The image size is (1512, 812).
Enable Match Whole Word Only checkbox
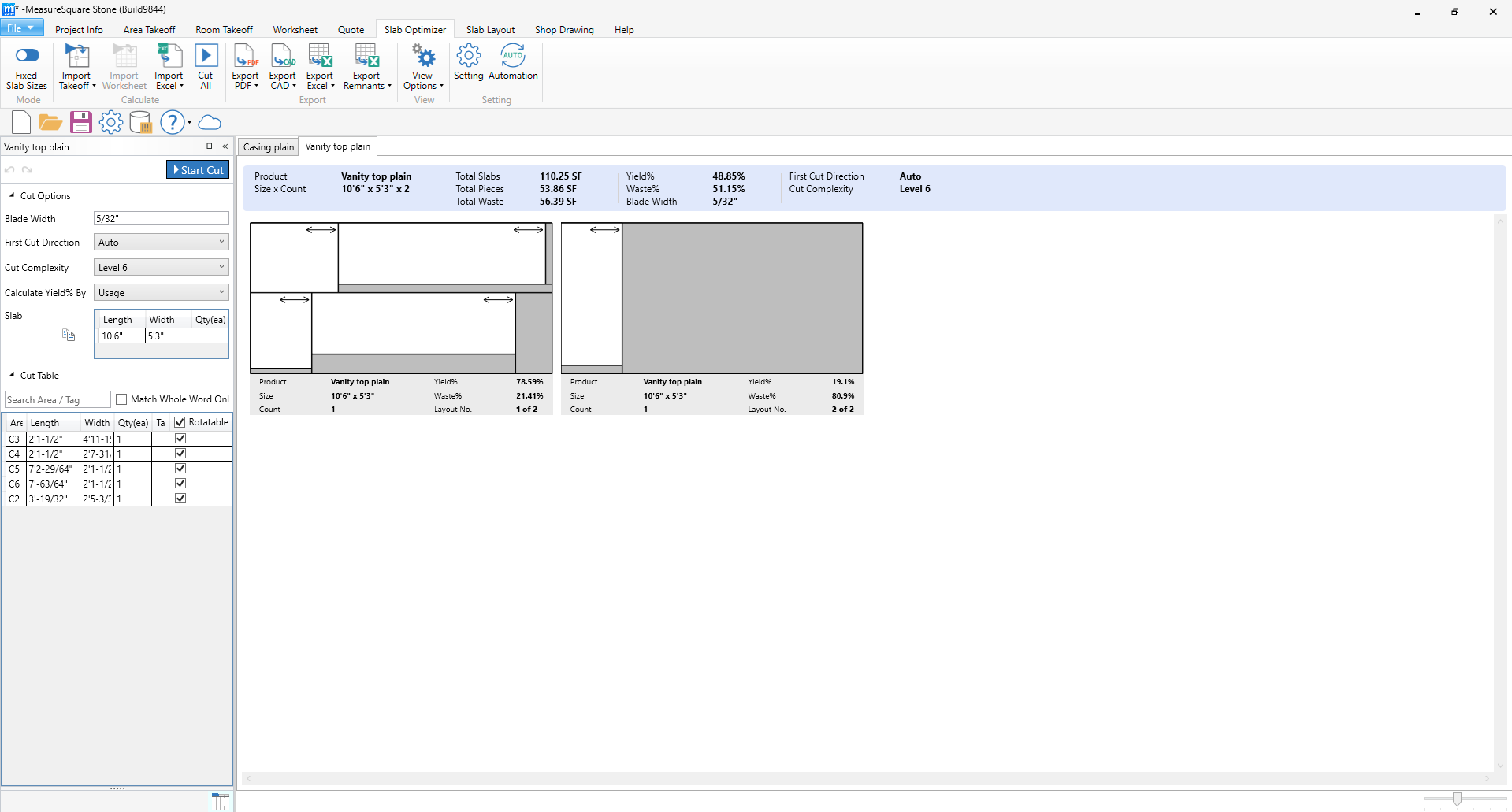click(x=121, y=399)
